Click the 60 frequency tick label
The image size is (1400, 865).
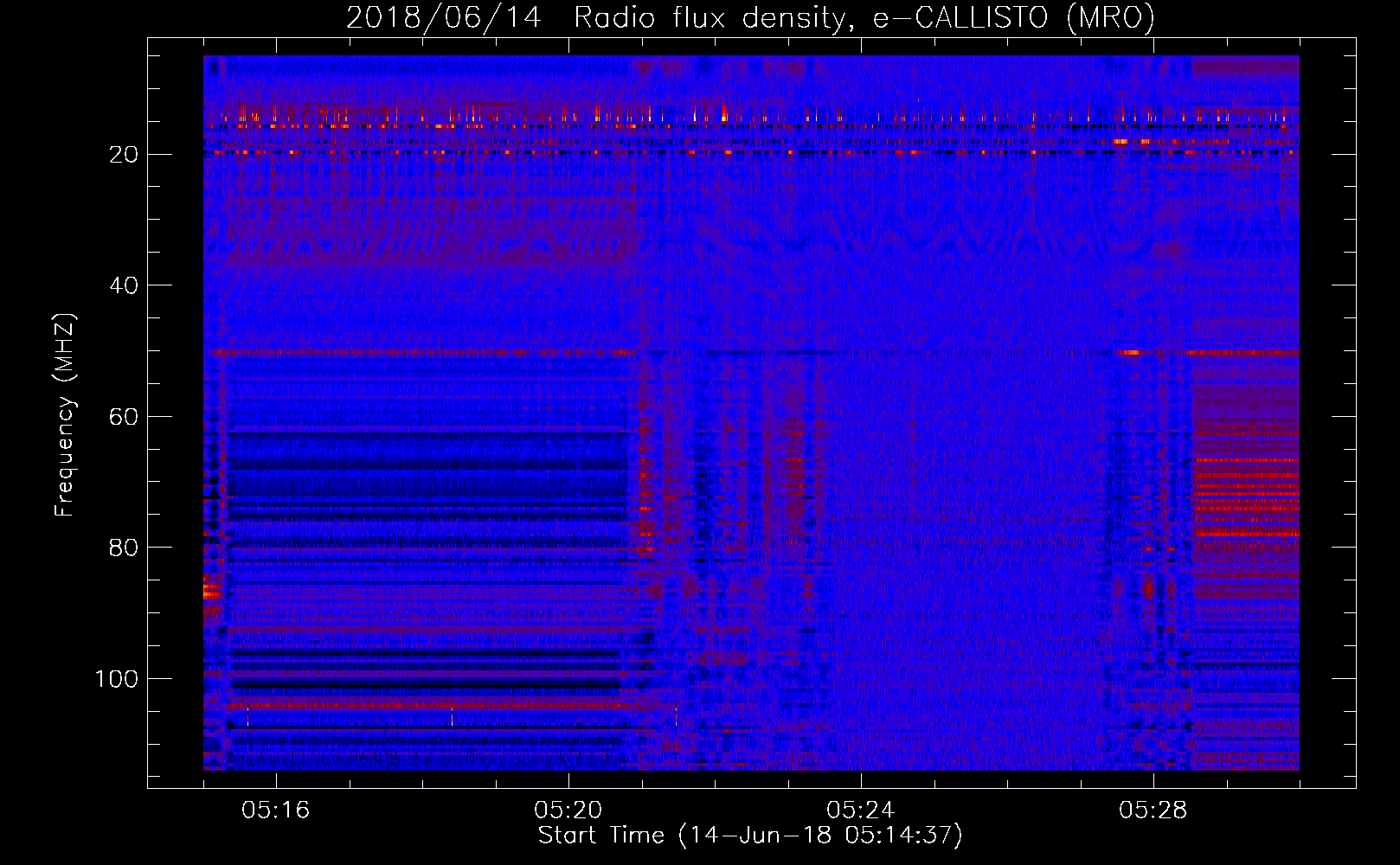tap(125, 417)
